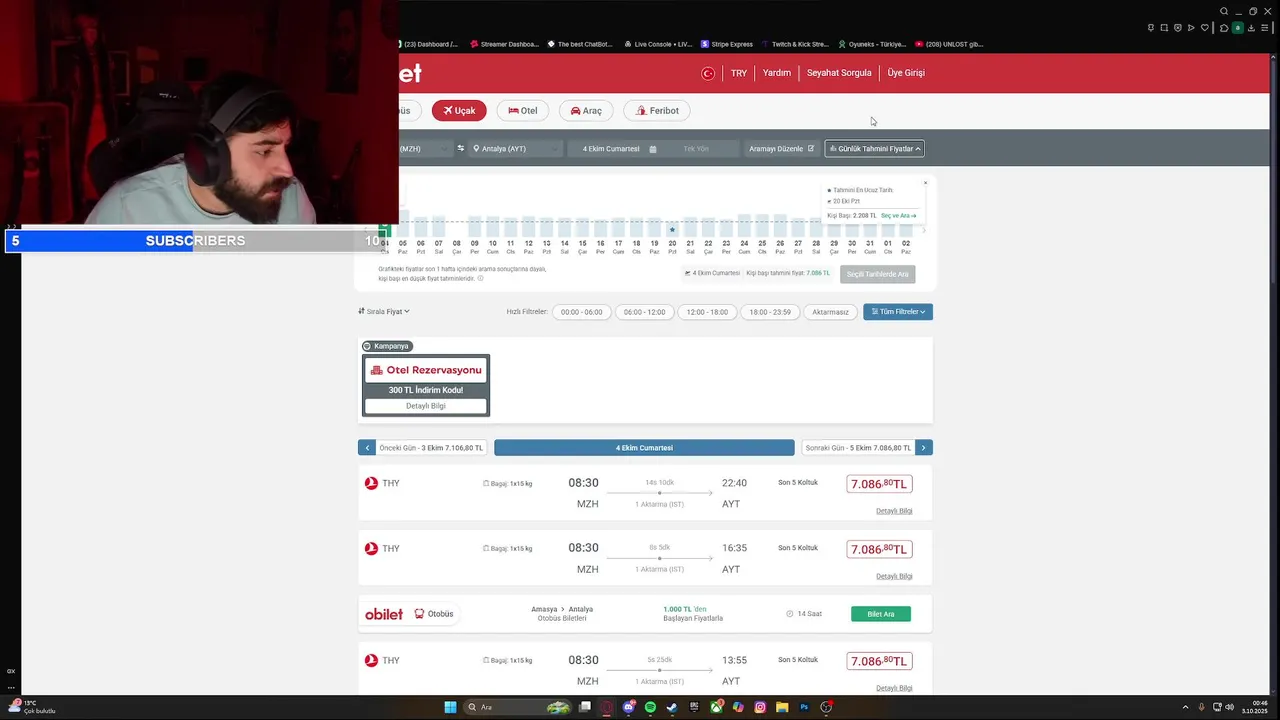
Task: Toggle the Aktarmasız nonstop filter
Action: [830, 312]
